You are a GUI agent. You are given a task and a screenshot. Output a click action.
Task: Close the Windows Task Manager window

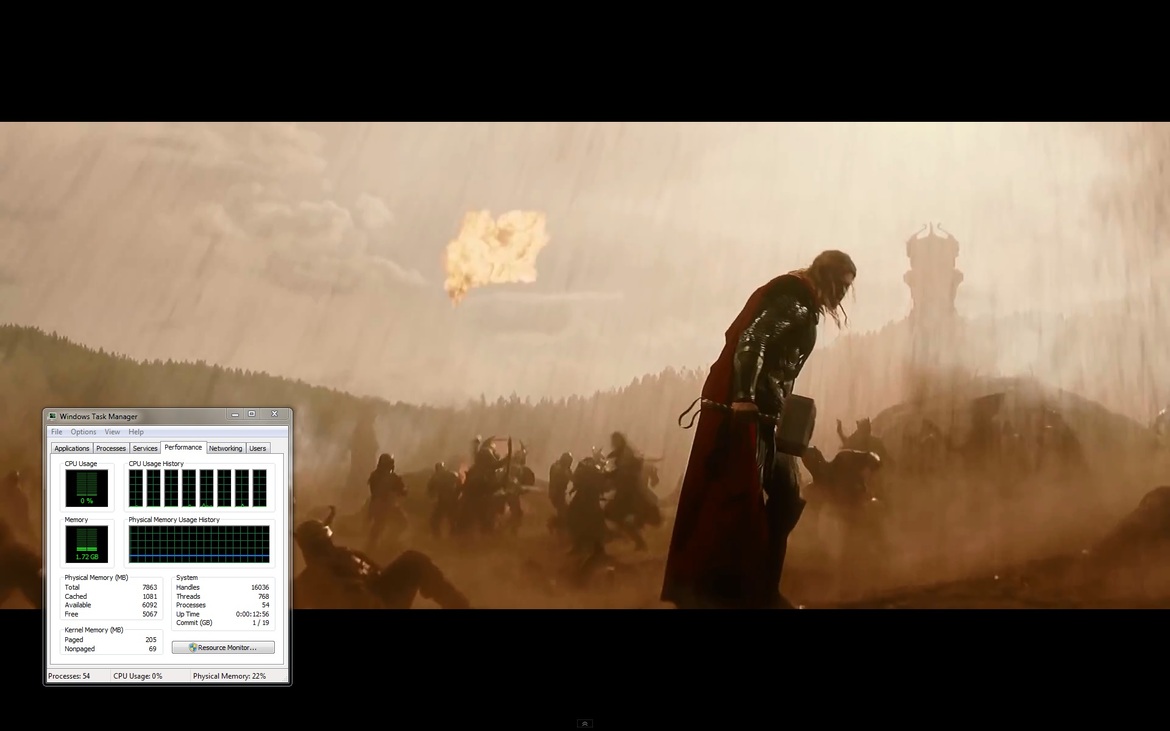point(275,414)
